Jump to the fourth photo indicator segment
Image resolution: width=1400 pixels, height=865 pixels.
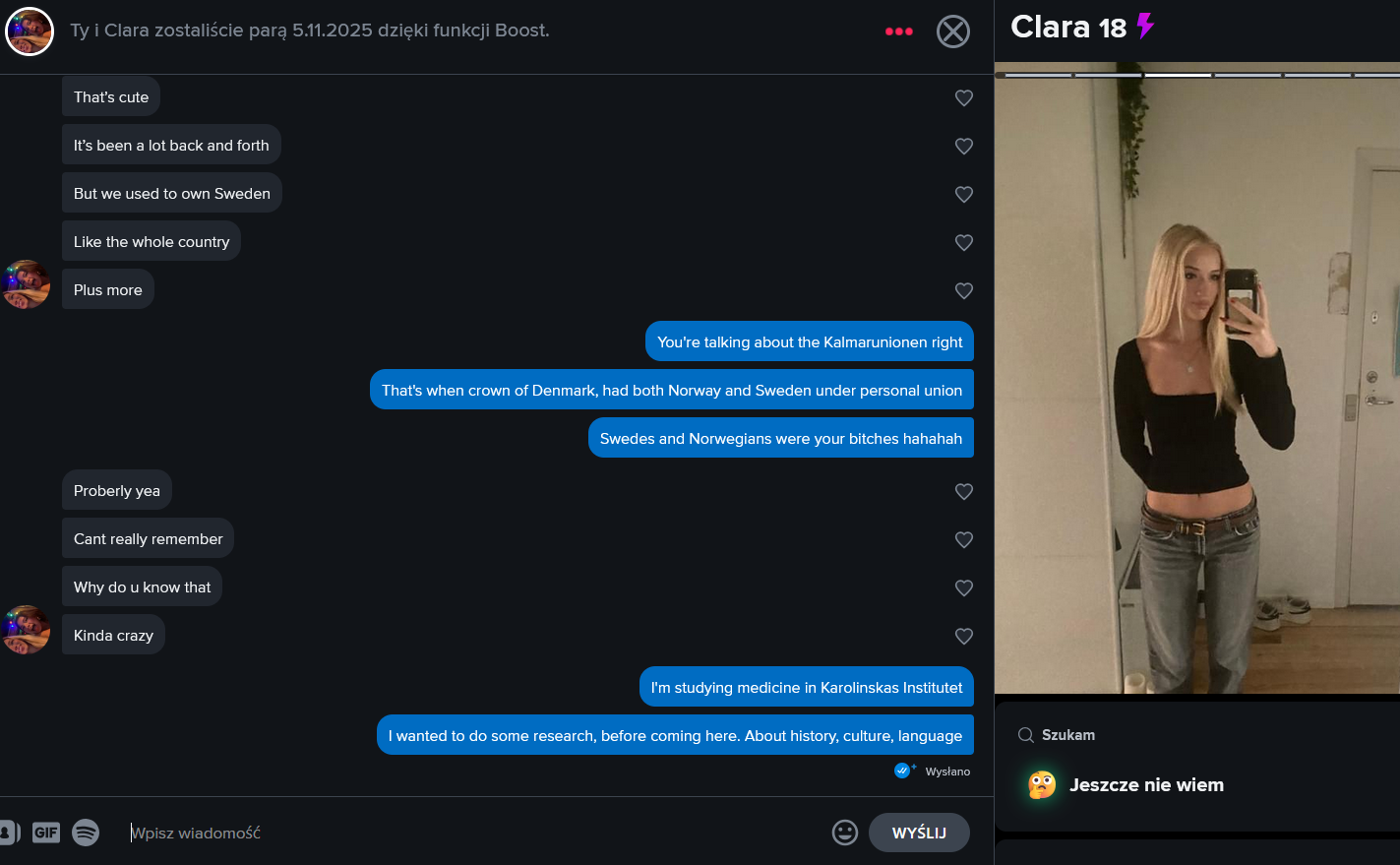(x=1248, y=75)
